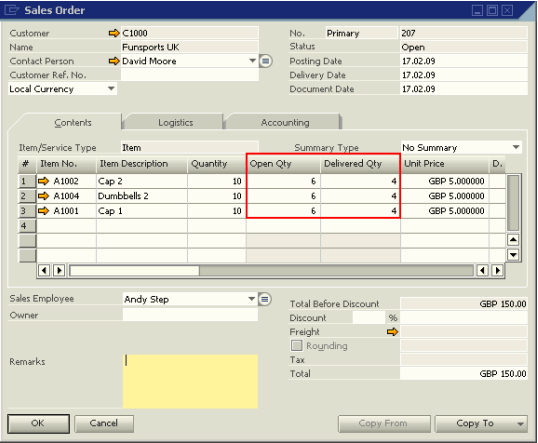The width and height of the screenshot is (538, 443).
Task: Open contact person details round icon
Action: (266, 61)
